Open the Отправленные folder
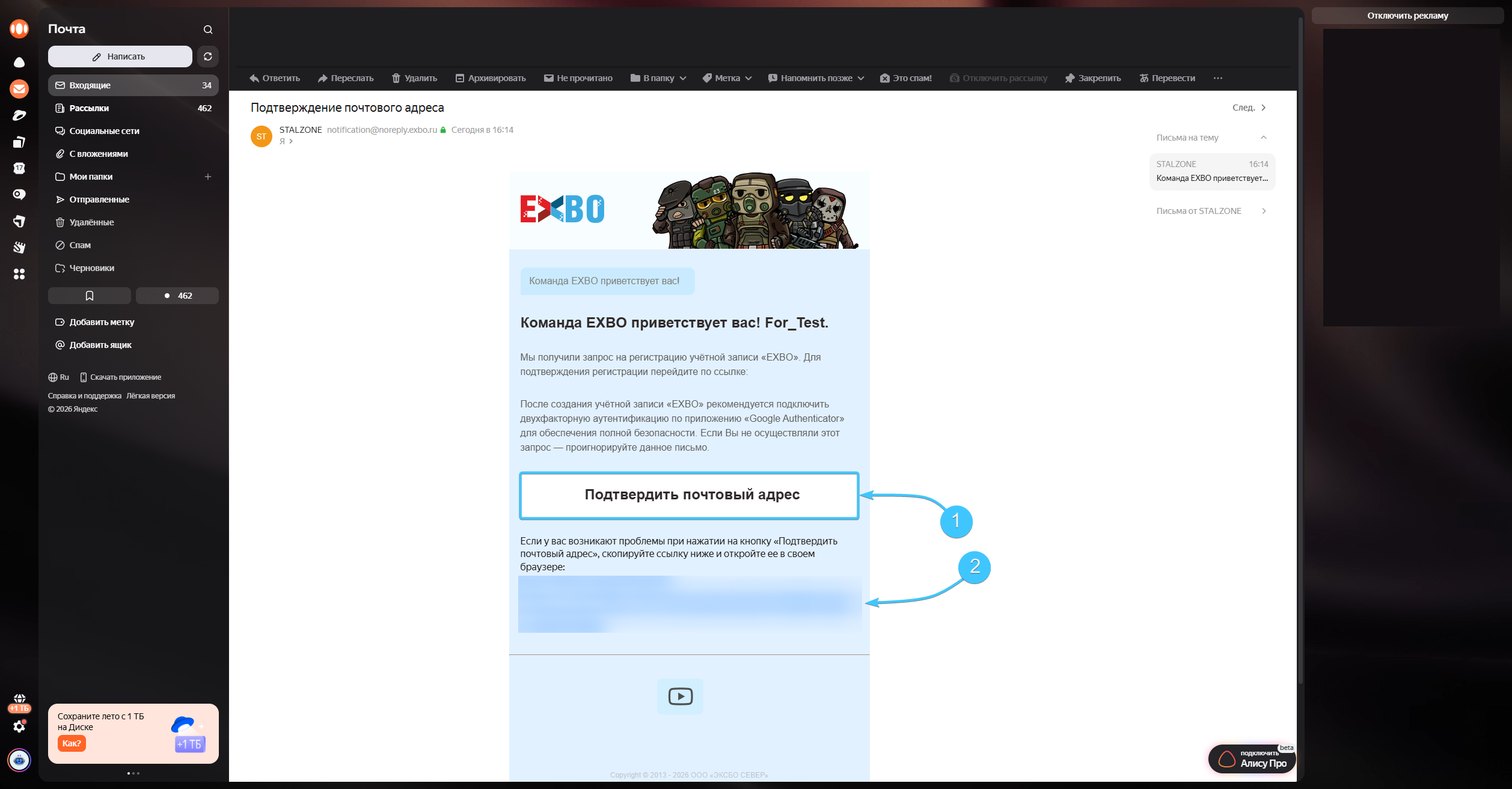The height and width of the screenshot is (789, 1512). (x=133, y=200)
